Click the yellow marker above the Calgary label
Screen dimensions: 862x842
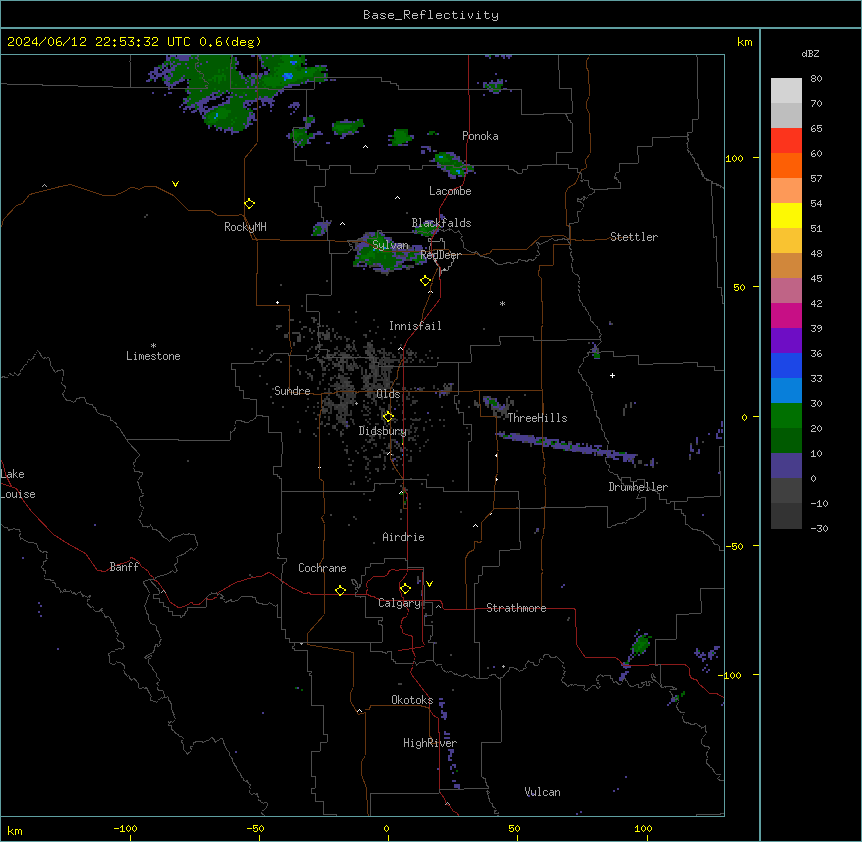tap(405, 589)
